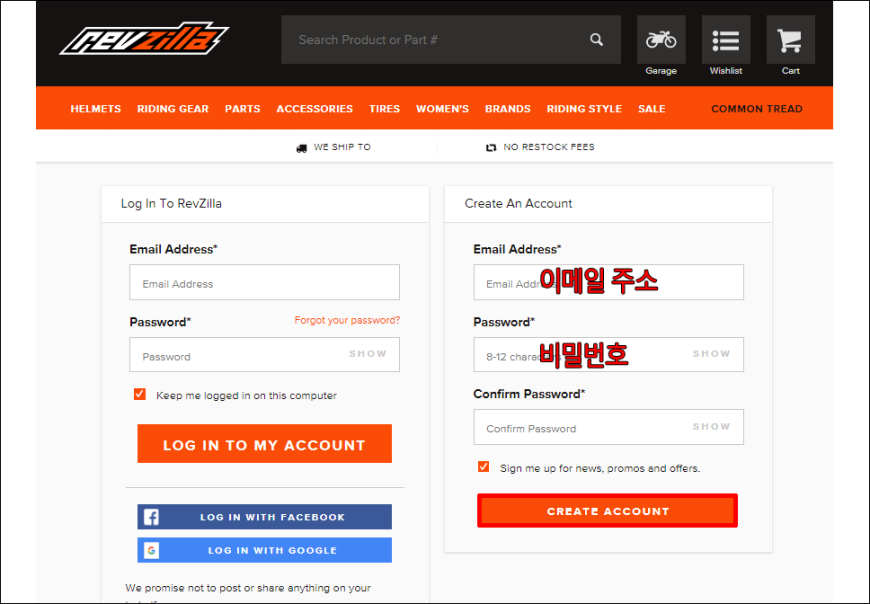
Task: Click the search magnifier icon
Action: (596, 39)
